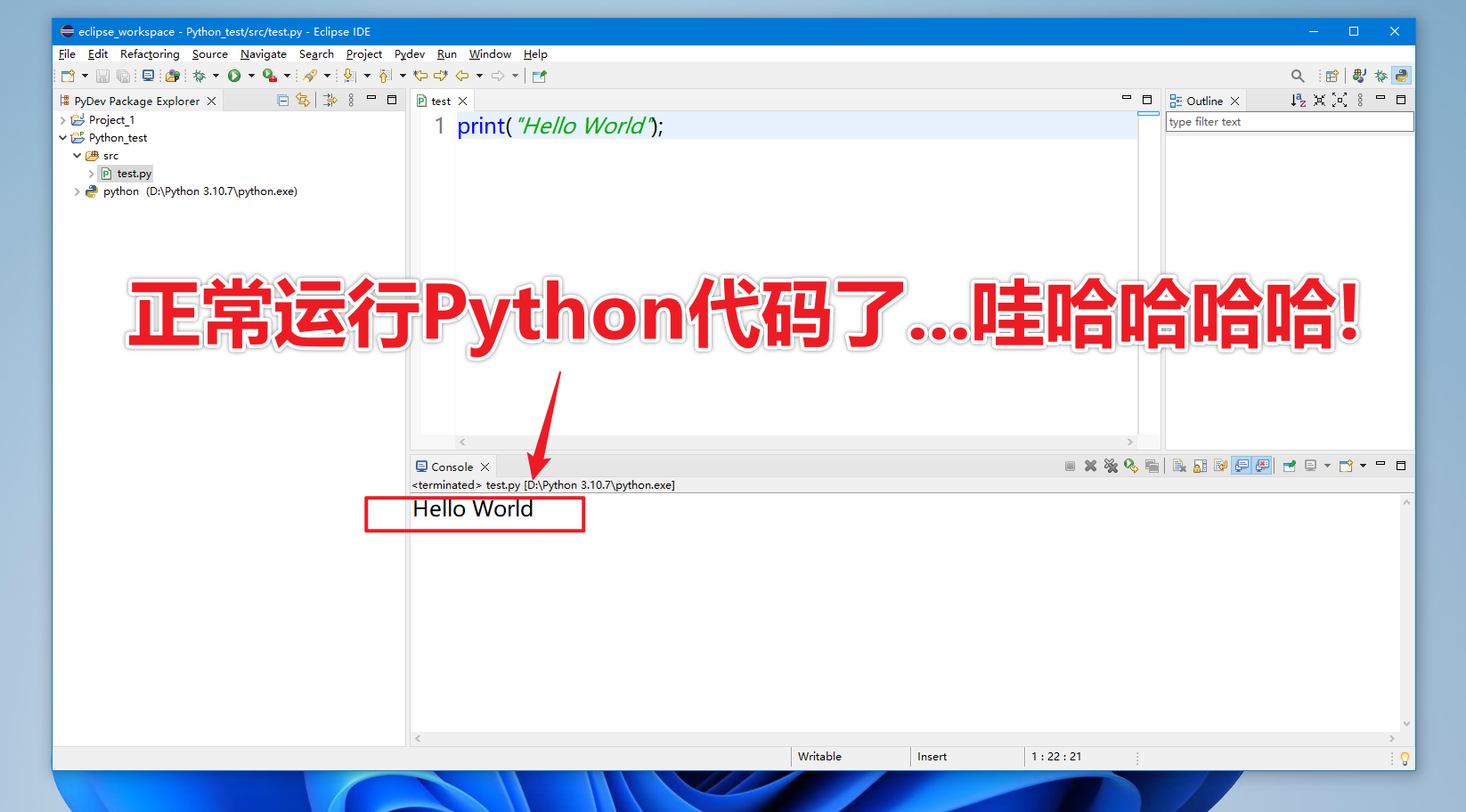This screenshot has width=1466, height=812.
Task: Open the Window menu
Action: [x=490, y=54]
